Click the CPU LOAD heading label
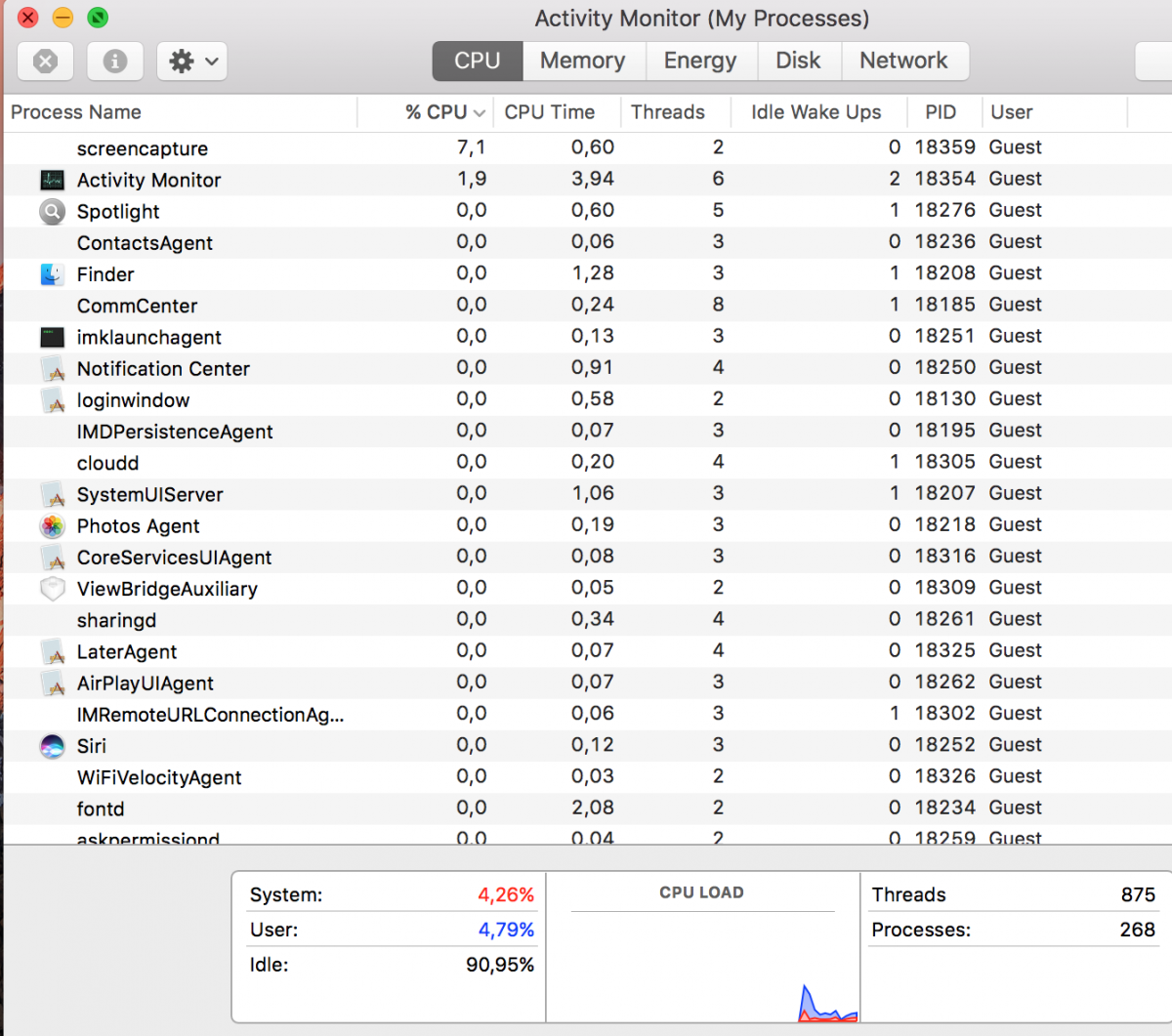The width and height of the screenshot is (1172, 1036). point(701,892)
